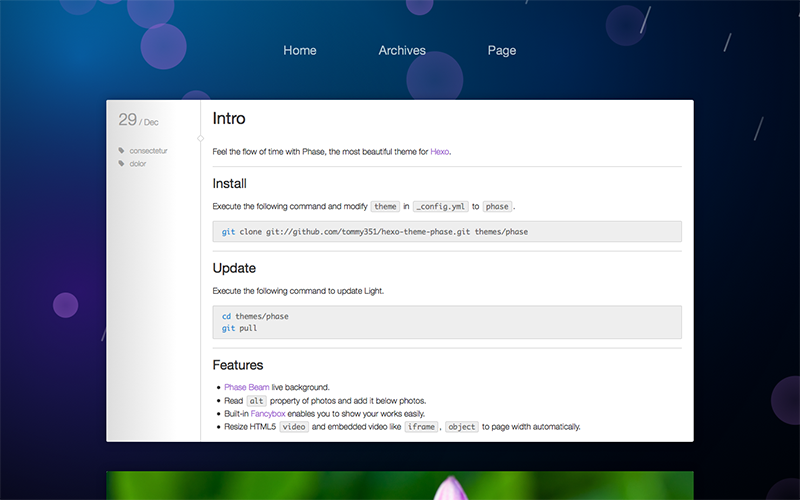The image size is (800, 500).
Task: Select the dolor tag
Action: tap(138, 163)
